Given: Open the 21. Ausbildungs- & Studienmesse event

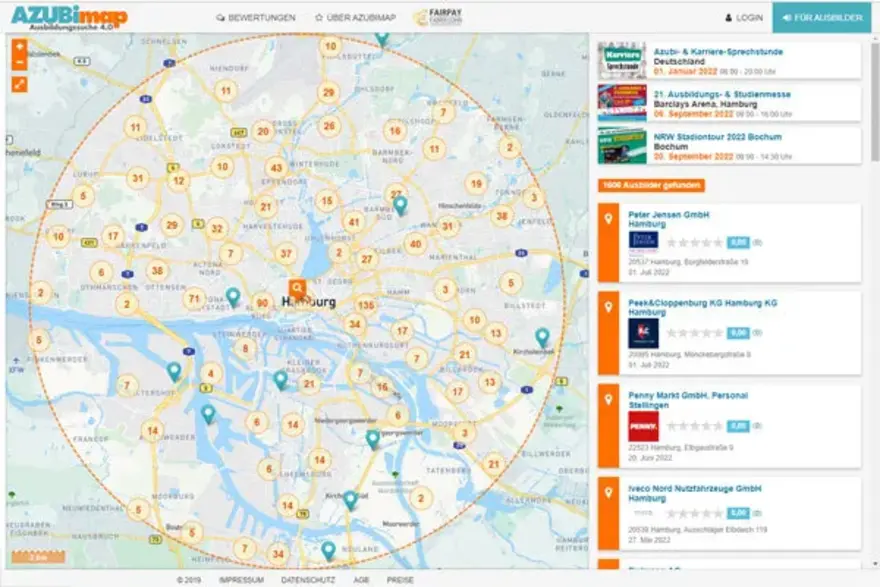Looking at the screenshot, I should pyautogui.click(x=722, y=94).
